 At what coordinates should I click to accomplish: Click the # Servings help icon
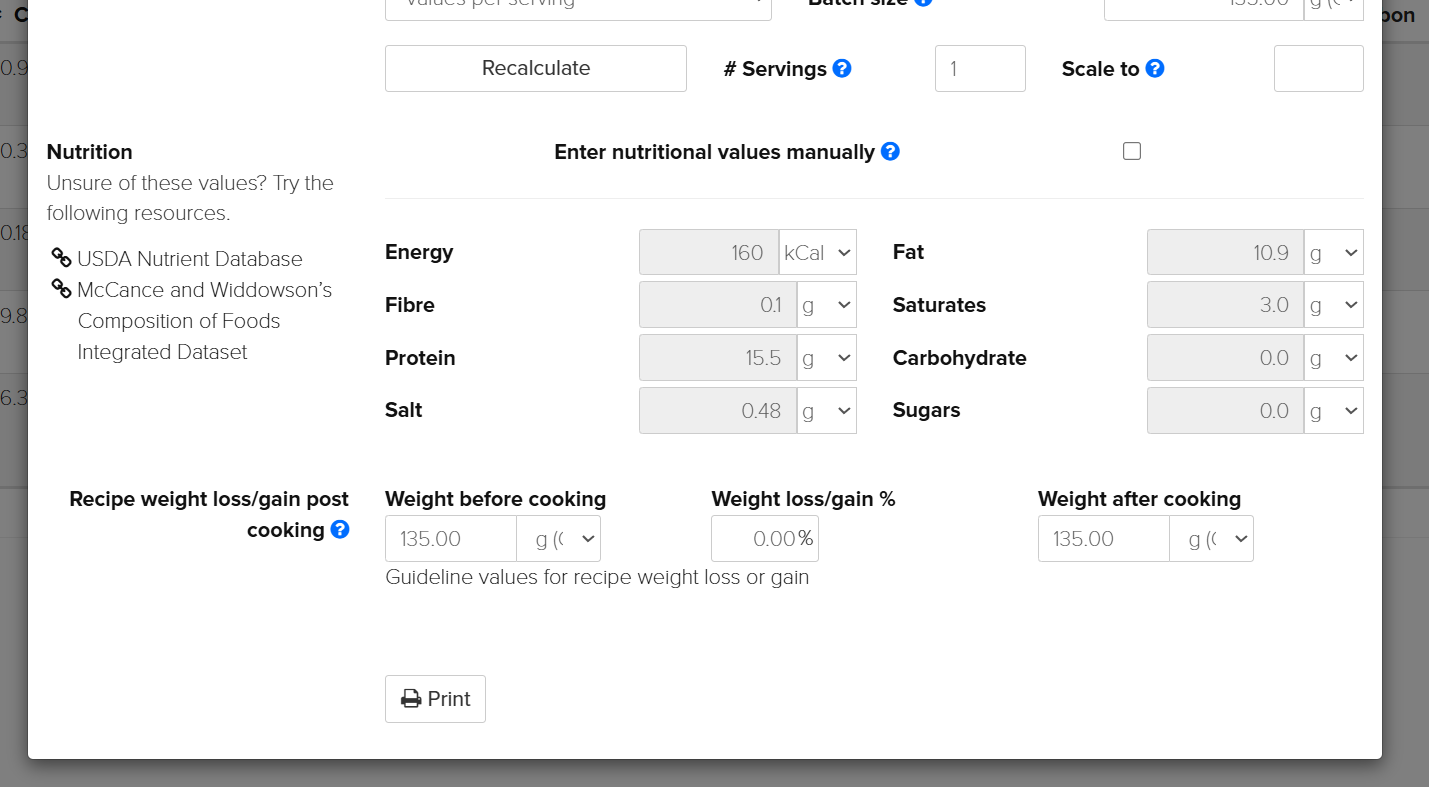[842, 69]
